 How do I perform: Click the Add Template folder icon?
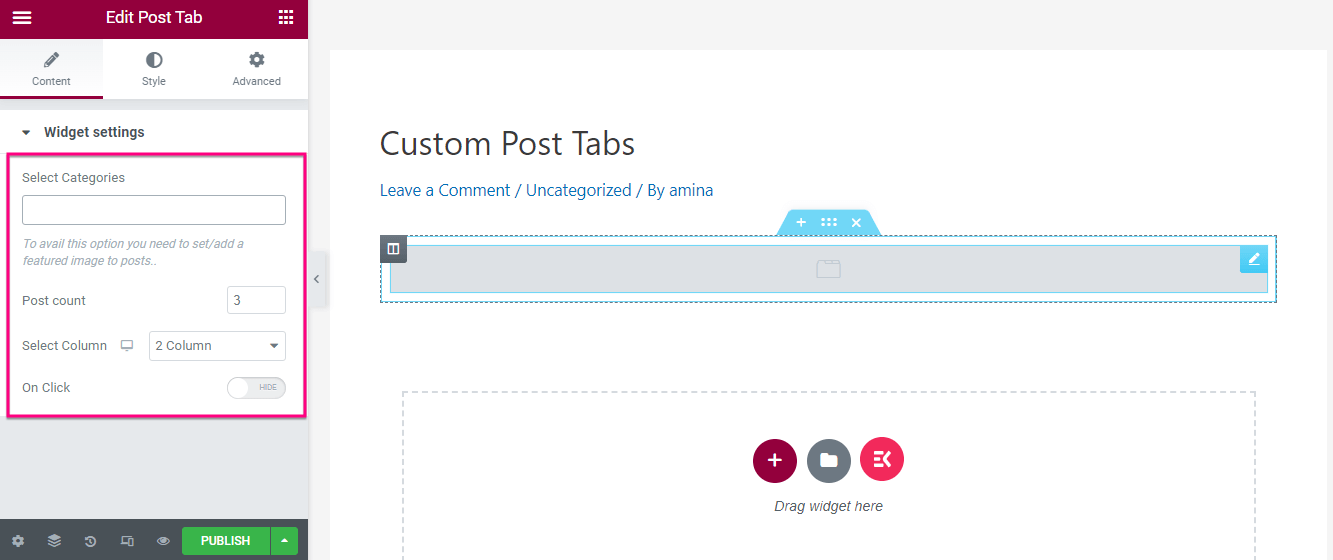pos(829,460)
